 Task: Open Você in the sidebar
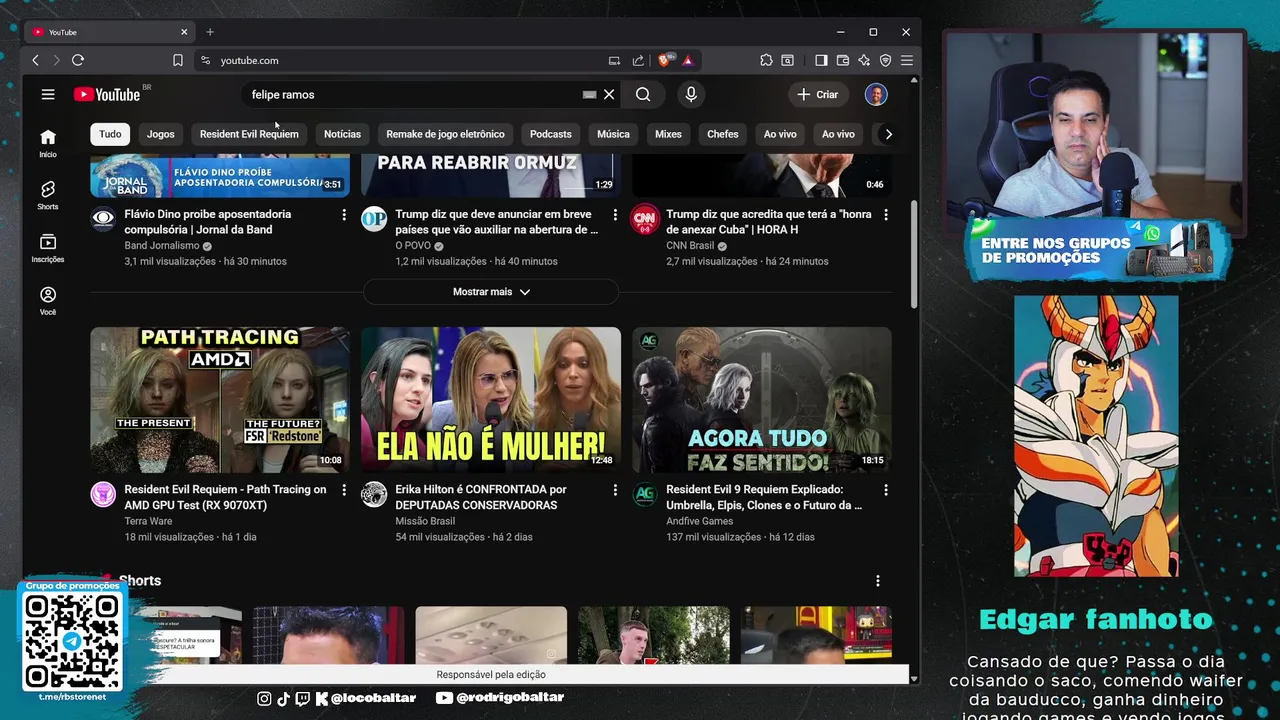(x=48, y=301)
